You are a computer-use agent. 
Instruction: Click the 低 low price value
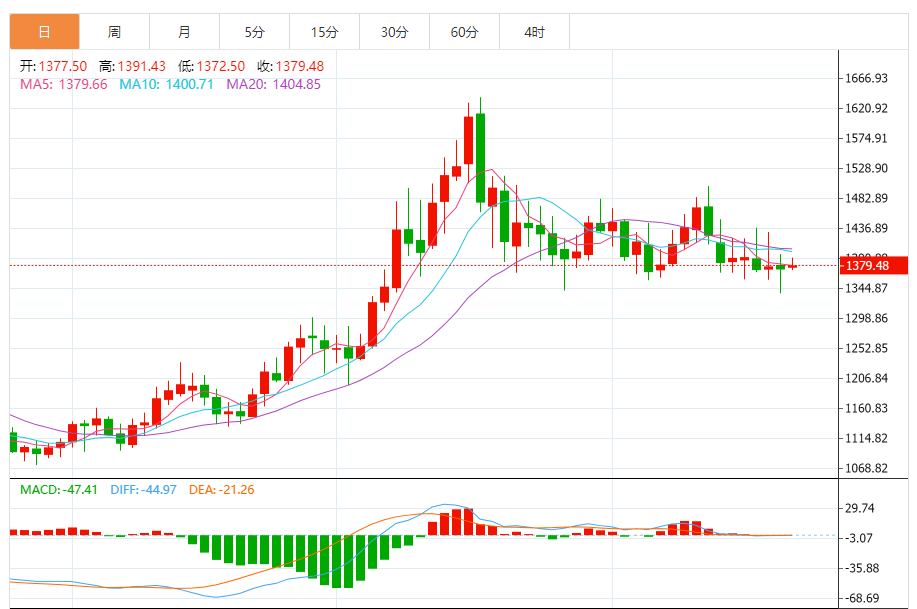click(x=219, y=66)
